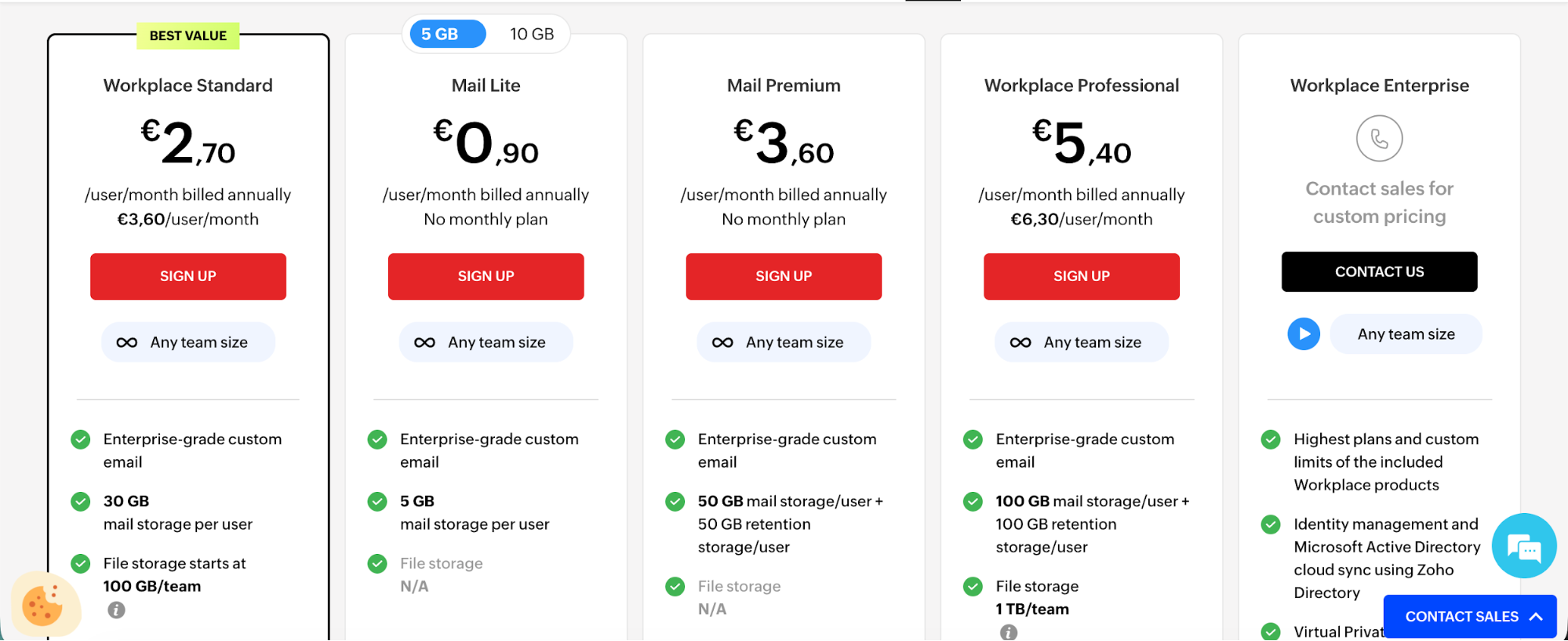Open the chat widget bubble
Screen dimensions: 1568x641
1523,546
